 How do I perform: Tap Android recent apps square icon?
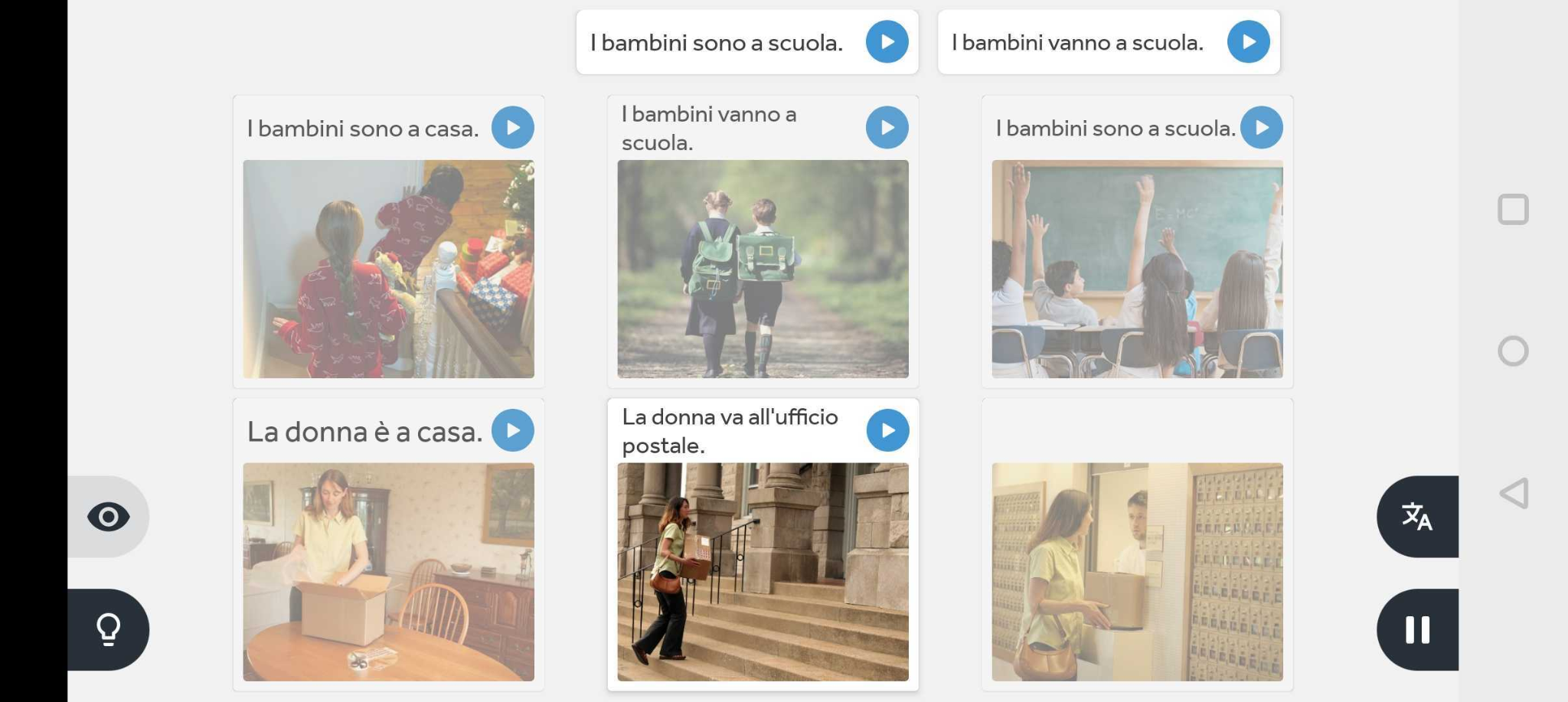coord(1513,210)
